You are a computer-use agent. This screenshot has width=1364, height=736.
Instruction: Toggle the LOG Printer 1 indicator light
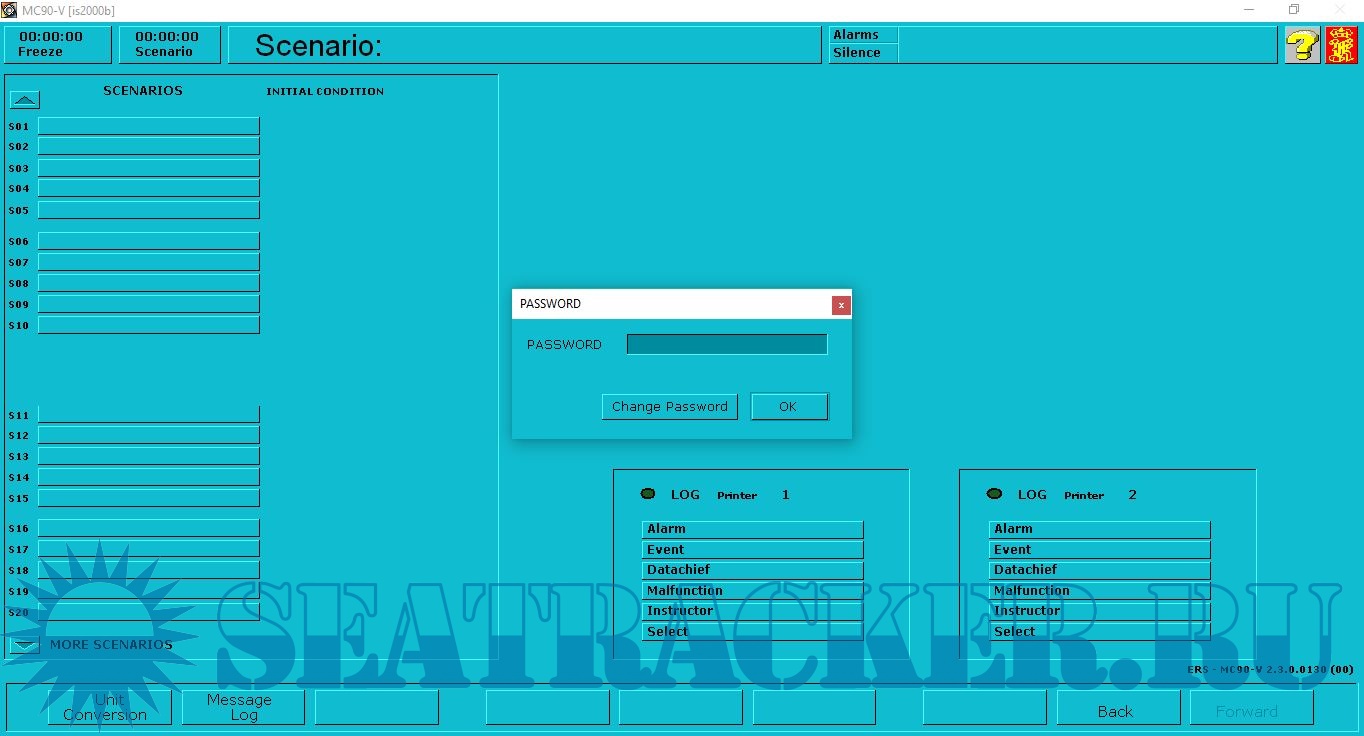(x=648, y=494)
